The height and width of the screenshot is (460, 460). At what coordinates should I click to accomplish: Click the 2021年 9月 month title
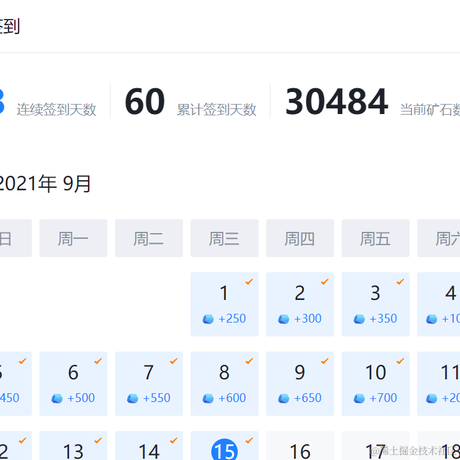(44, 184)
